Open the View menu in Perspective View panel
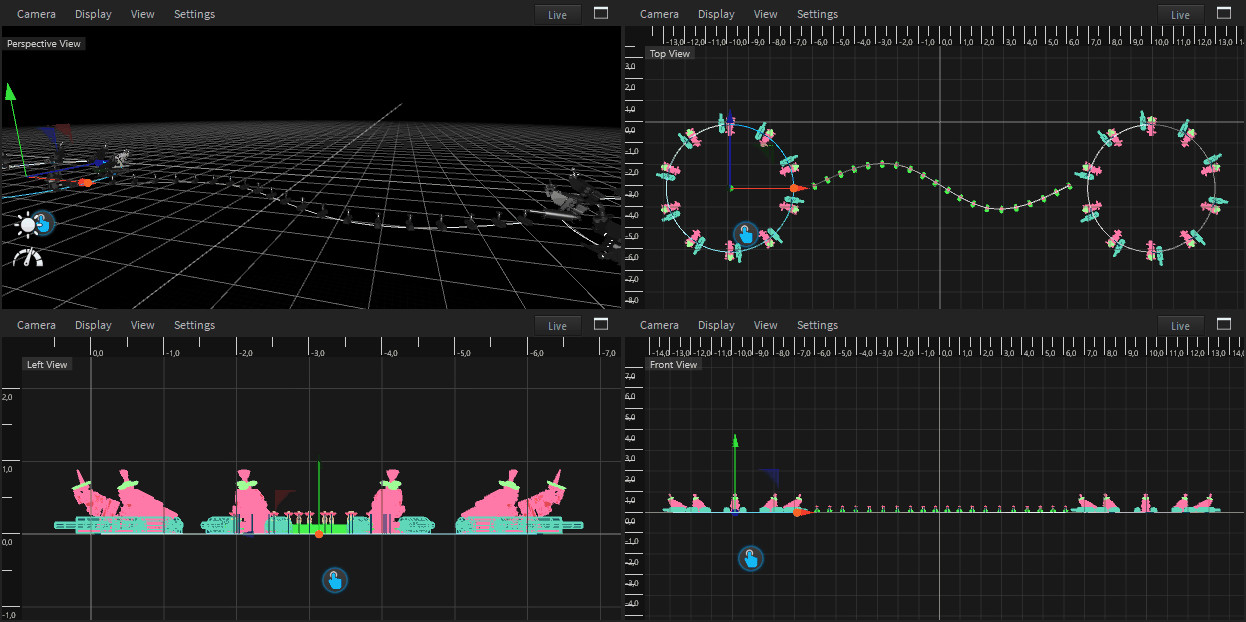Image resolution: width=1246 pixels, height=622 pixels. point(143,15)
